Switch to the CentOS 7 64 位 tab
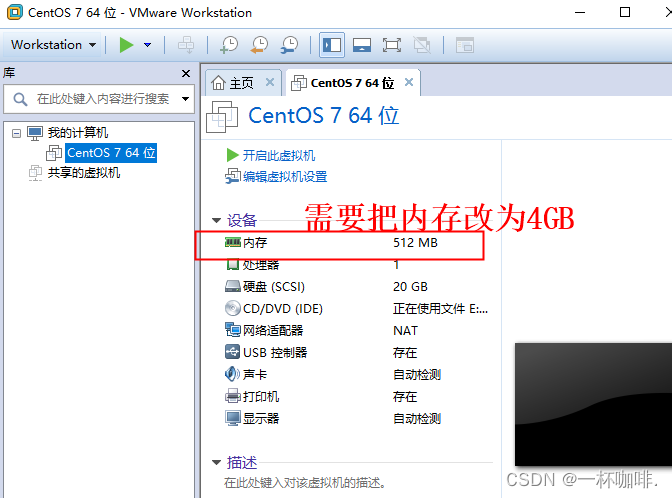Image resolution: width=672 pixels, height=498 pixels. pyautogui.click(x=352, y=82)
